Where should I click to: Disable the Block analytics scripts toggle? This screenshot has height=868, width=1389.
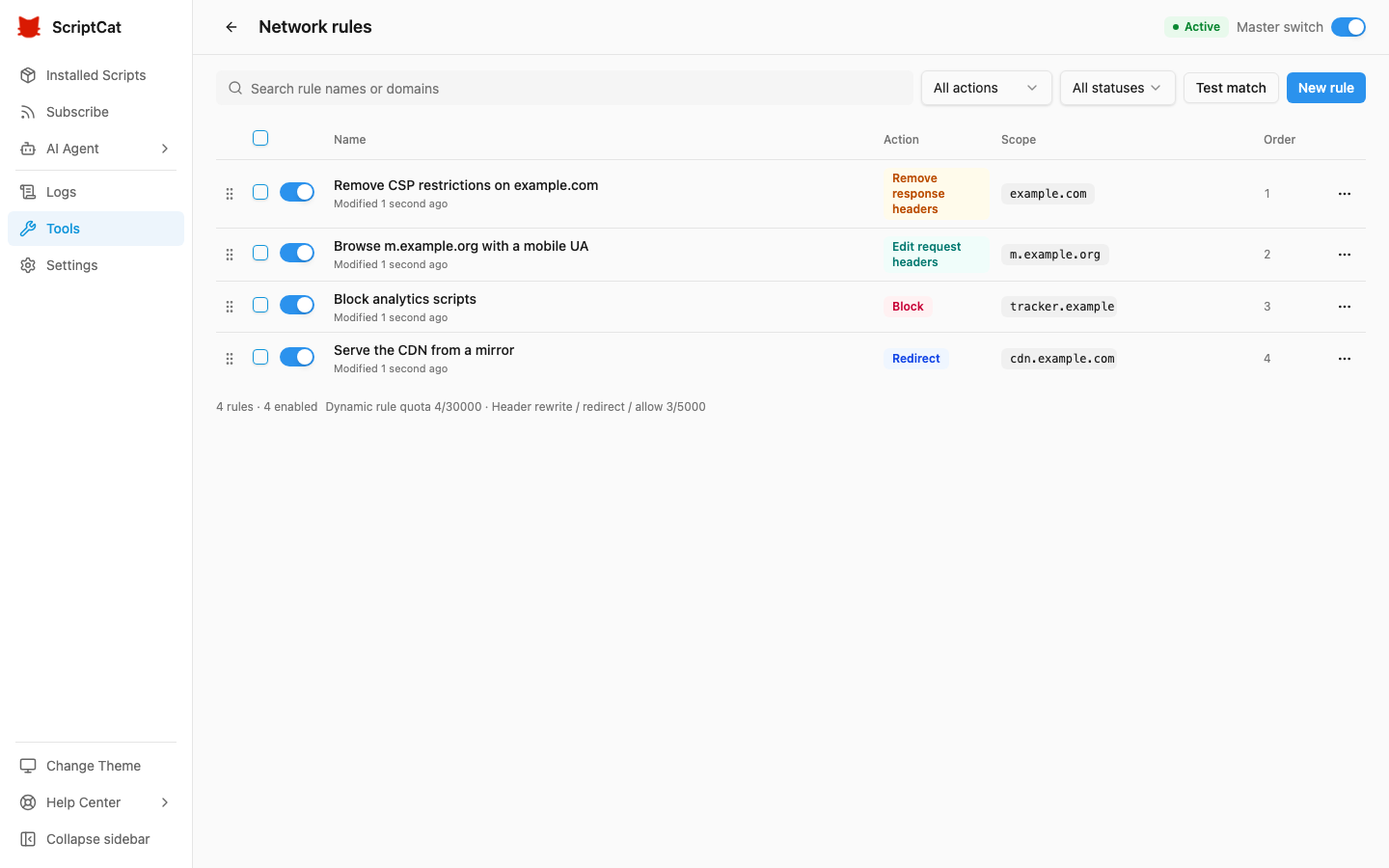pos(297,305)
